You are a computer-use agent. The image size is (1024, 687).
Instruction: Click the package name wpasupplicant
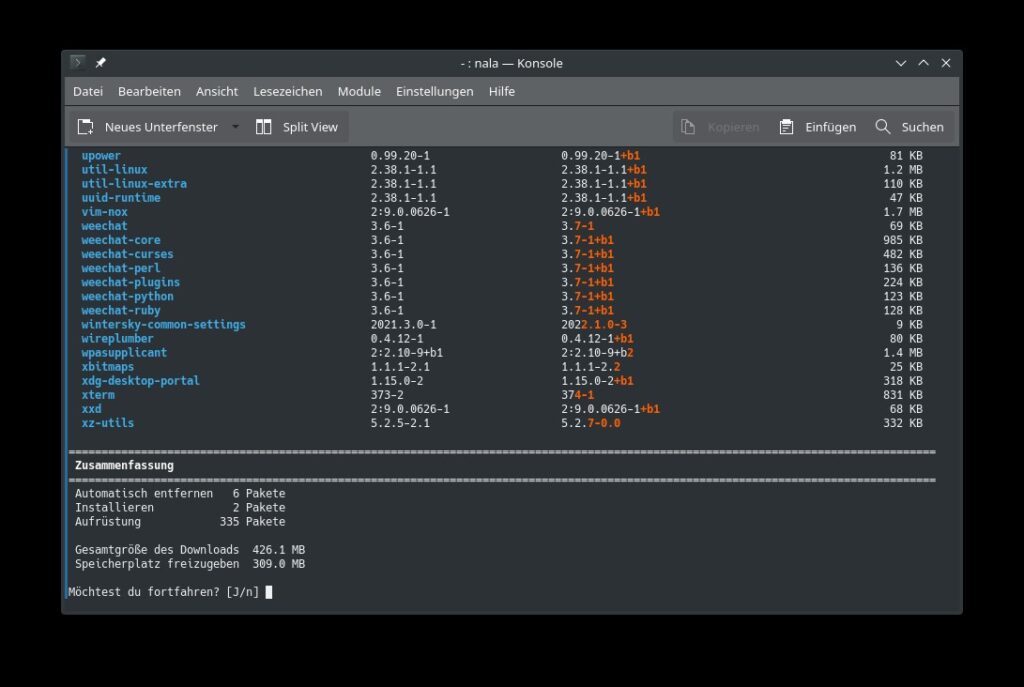pyautogui.click(x=124, y=353)
